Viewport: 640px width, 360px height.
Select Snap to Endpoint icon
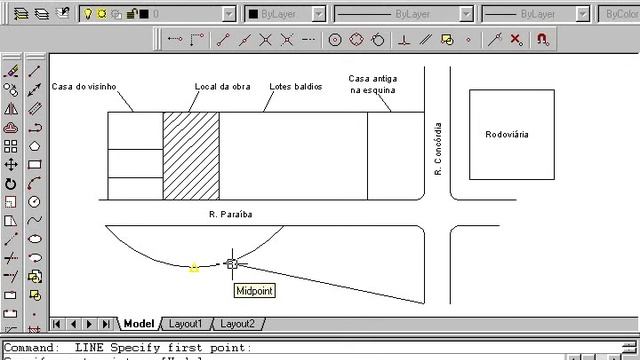pyautogui.click(x=223, y=40)
